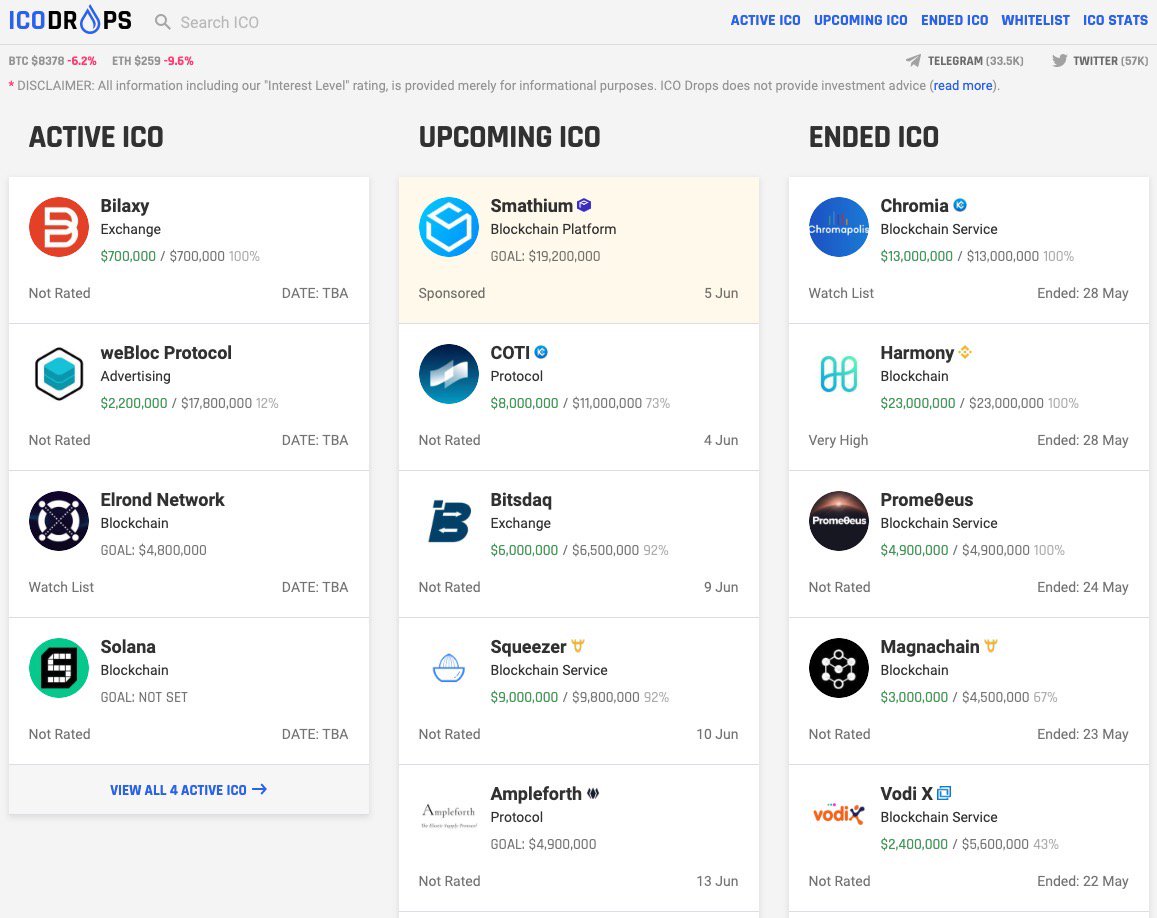Viewport: 1157px width, 918px height.
Task: Go to the WHITELIST nav item
Action: (x=1035, y=21)
